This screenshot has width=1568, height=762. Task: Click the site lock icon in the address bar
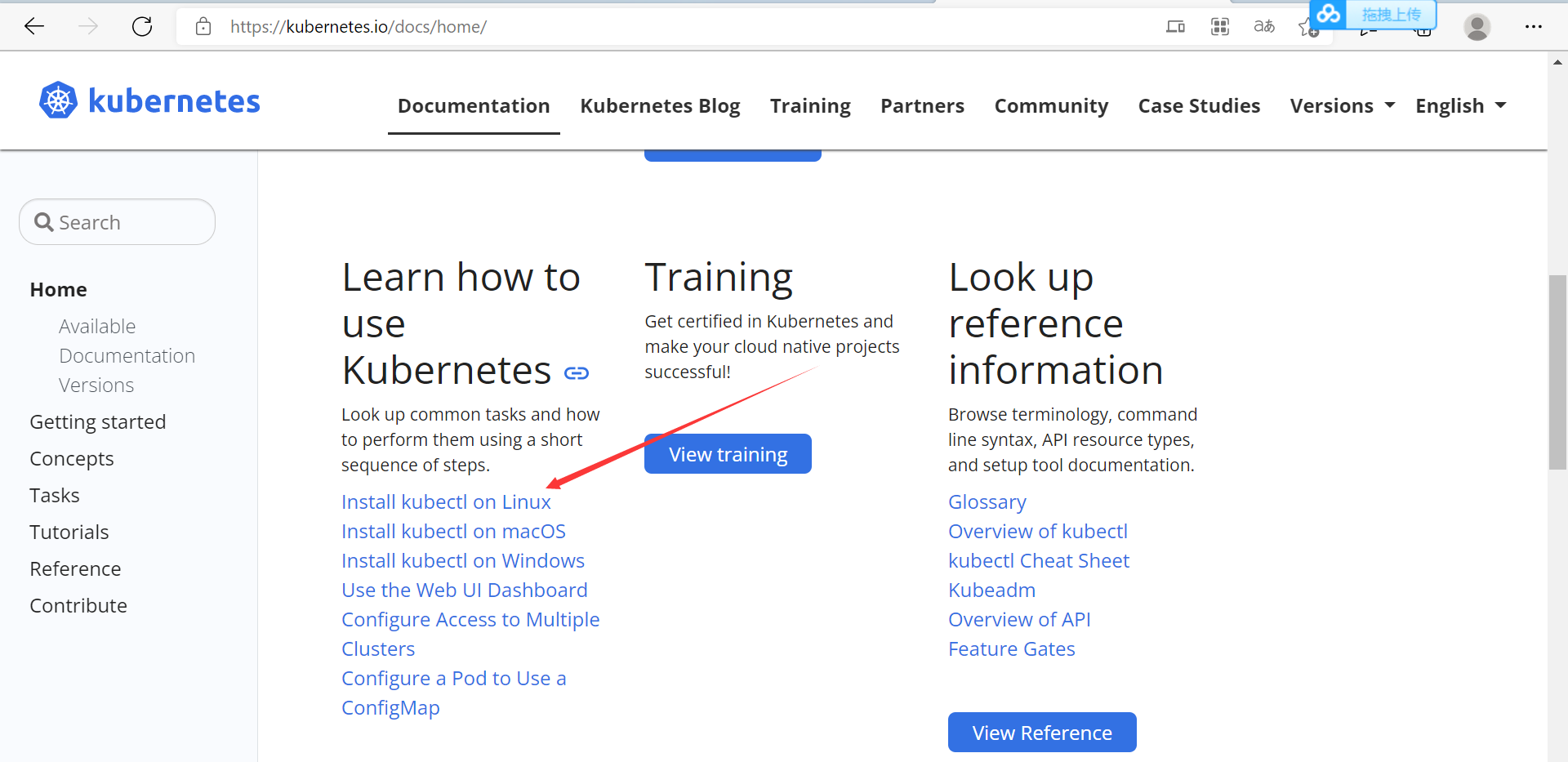point(203,27)
